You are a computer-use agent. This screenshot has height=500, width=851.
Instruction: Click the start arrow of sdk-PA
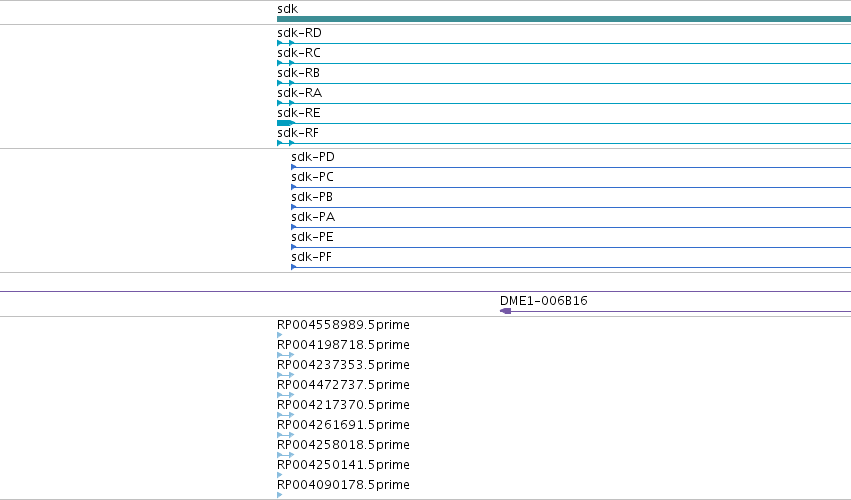click(294, 227)
